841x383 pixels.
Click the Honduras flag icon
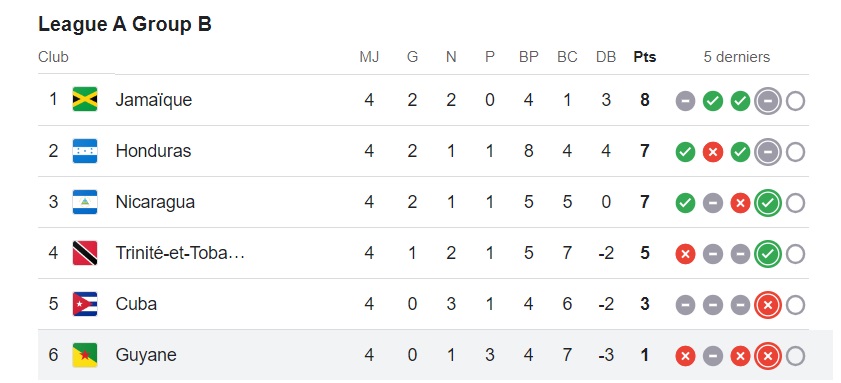[x=85, y=151]
